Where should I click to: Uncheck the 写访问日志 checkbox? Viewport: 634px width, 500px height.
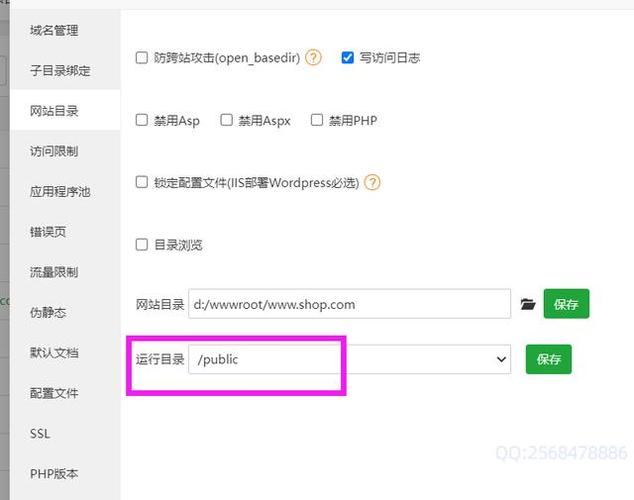click(347, 57)
